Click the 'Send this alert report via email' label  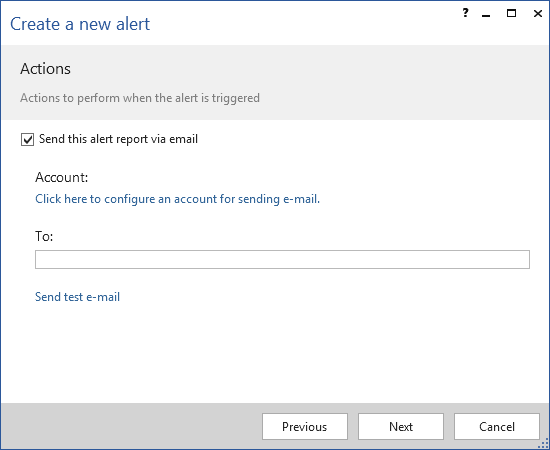(118, 139)
